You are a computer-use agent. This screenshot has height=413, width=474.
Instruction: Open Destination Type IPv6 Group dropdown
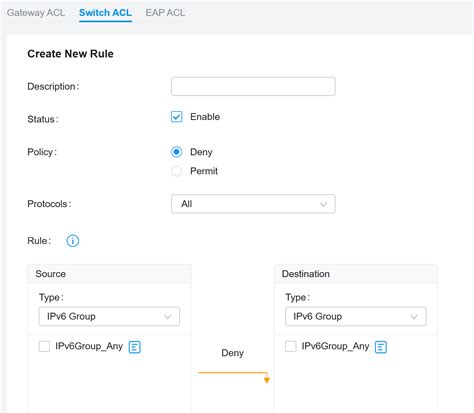tap(356, 316)
